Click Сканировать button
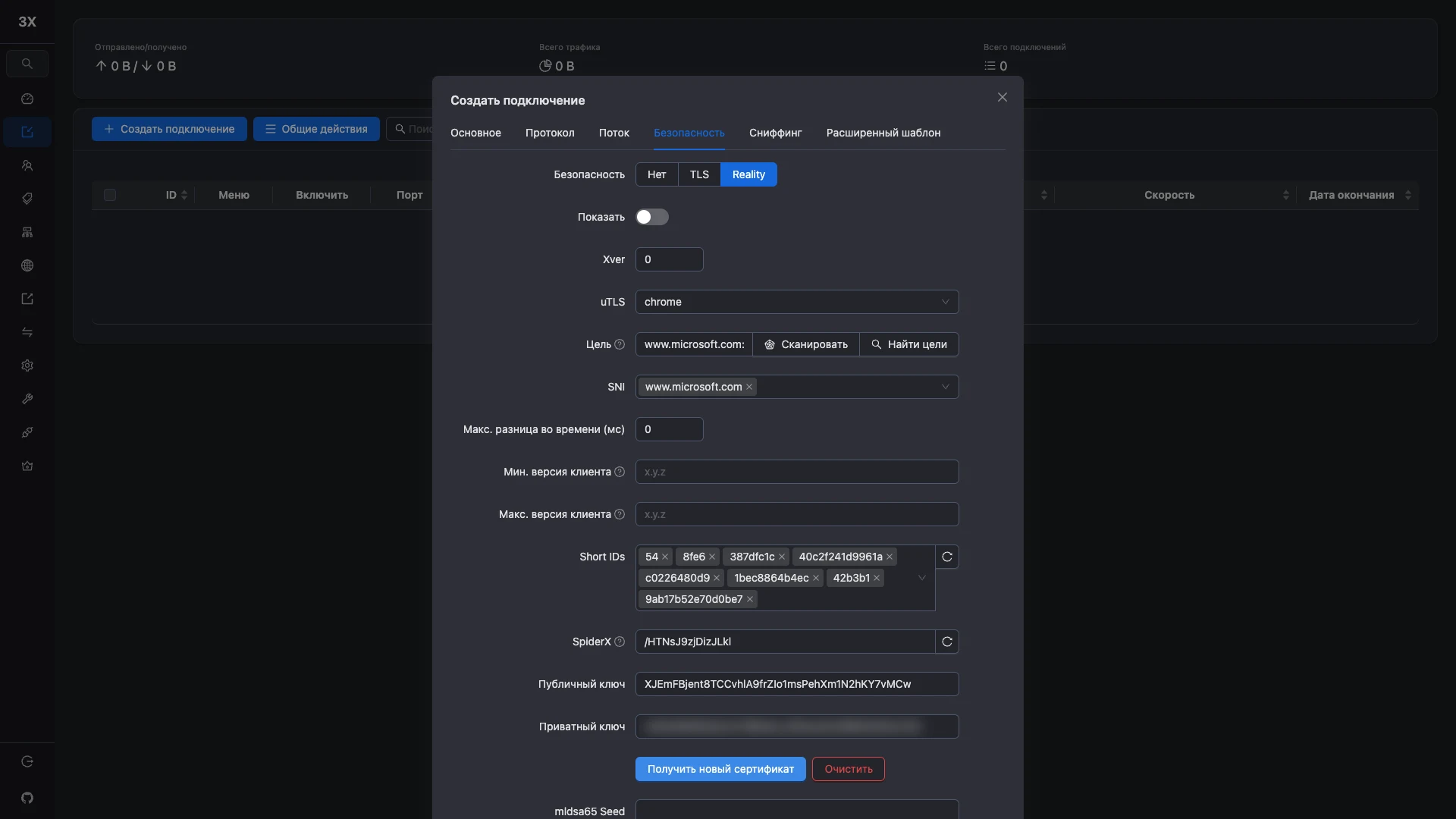This screenshot has width=1456, height=819. [x=805, y=344]
